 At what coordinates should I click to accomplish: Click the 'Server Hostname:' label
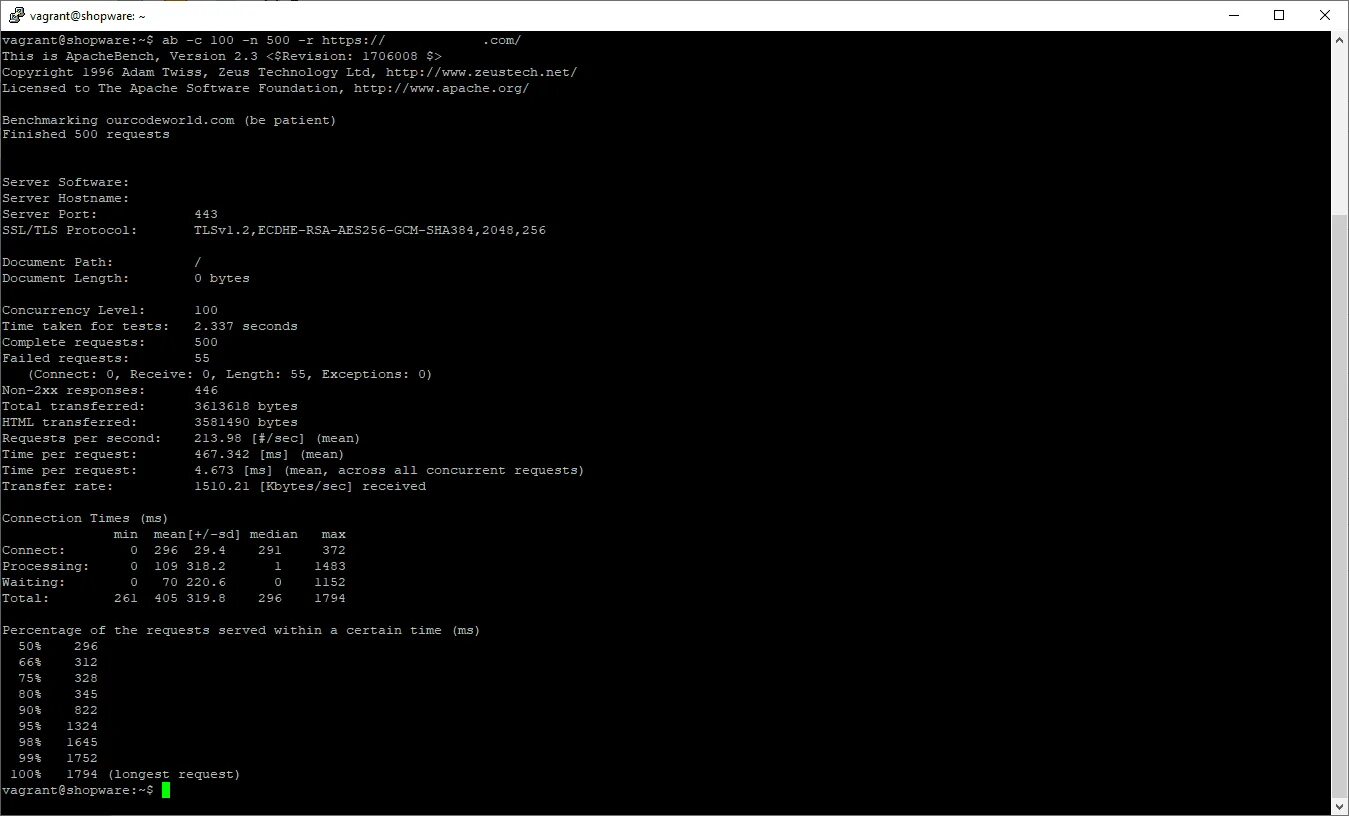point(66,198)
